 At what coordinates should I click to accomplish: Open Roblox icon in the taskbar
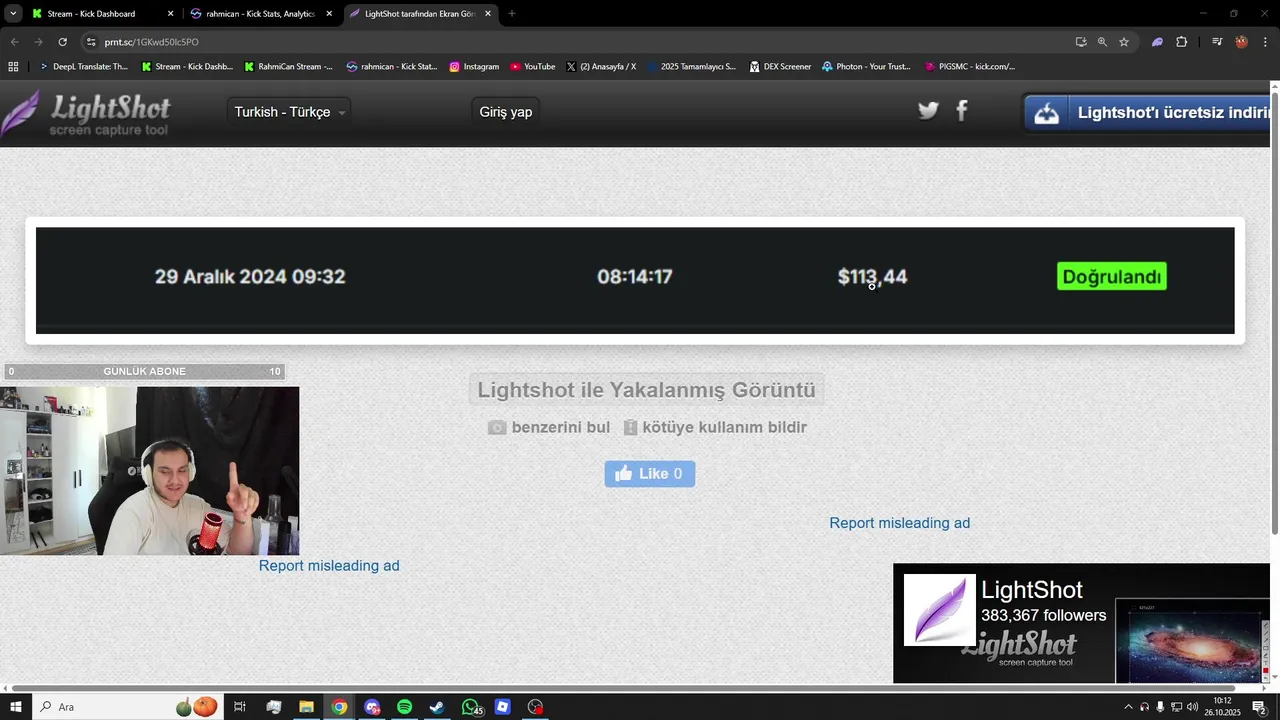pos(503,707)
